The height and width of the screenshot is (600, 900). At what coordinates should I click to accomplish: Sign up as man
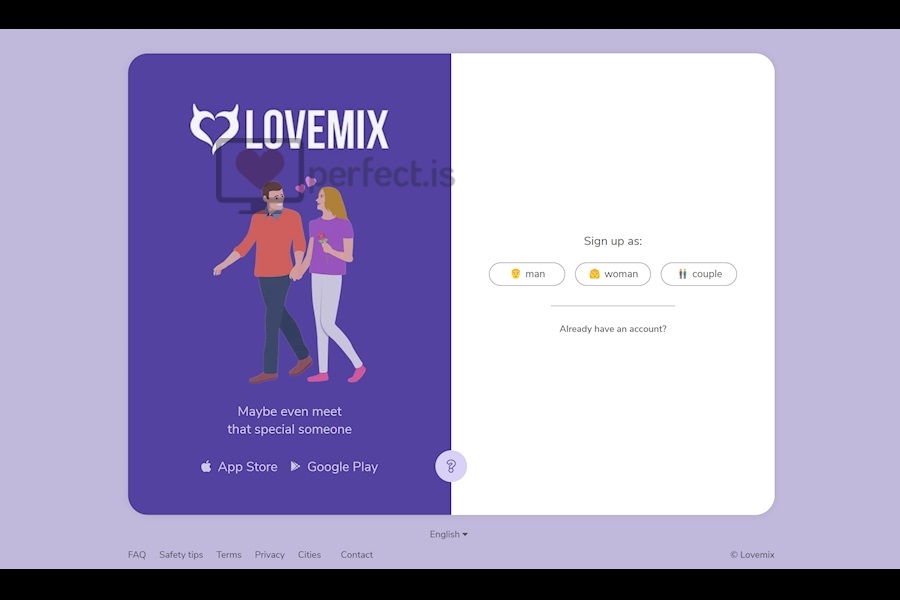pos(527,274)
